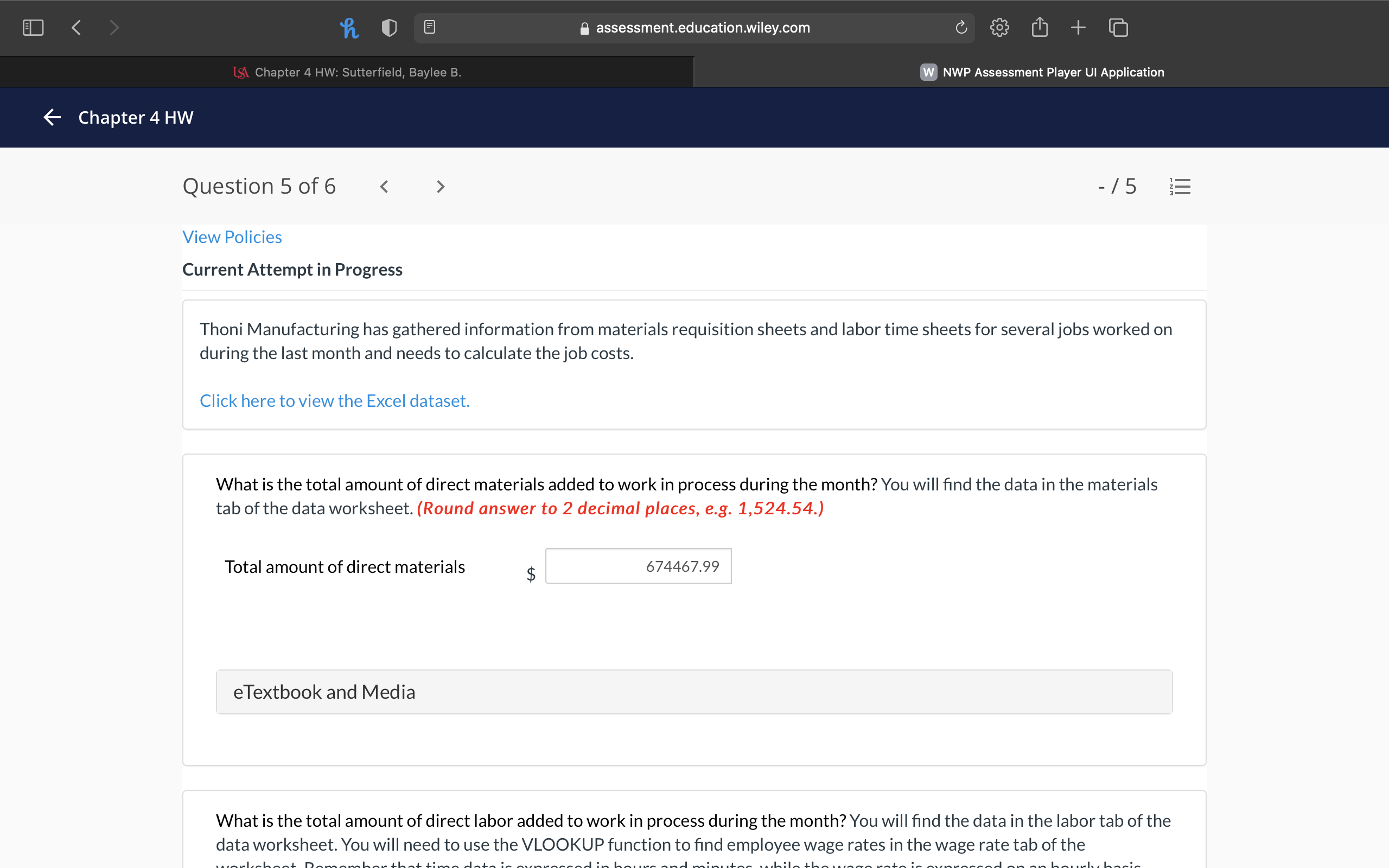Go to the previous question chevron
Image resolution: width=1389 pixels, height=868 pixels.
click(x=385, y=187)
